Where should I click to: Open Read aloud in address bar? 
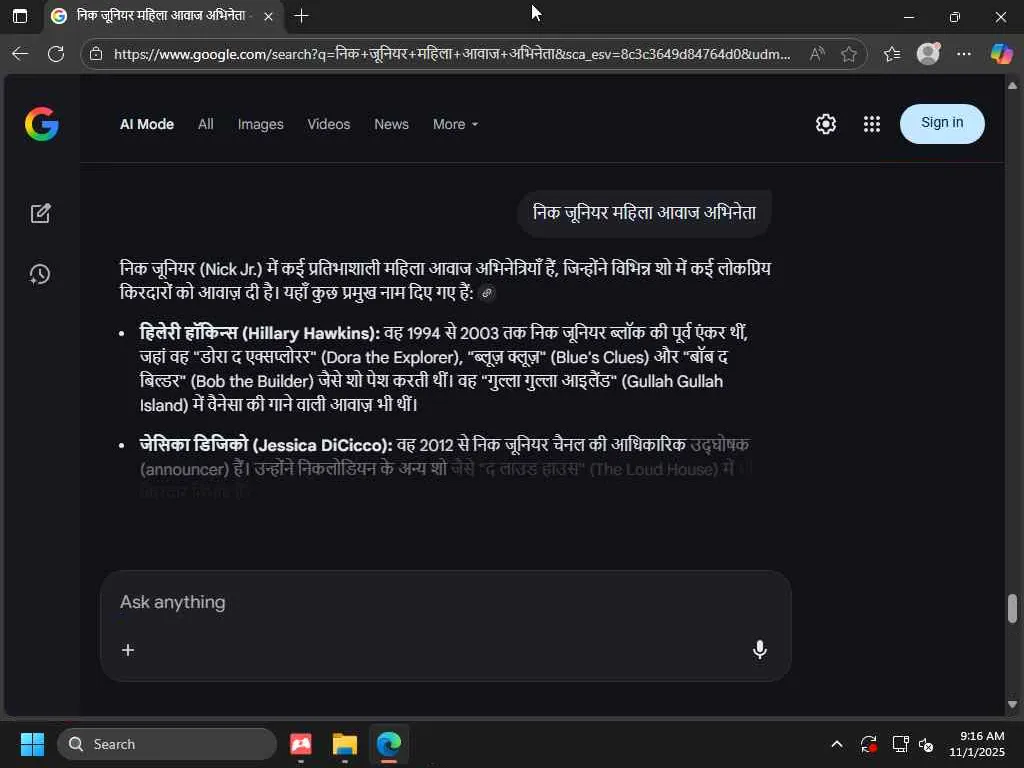coord(816,54)
